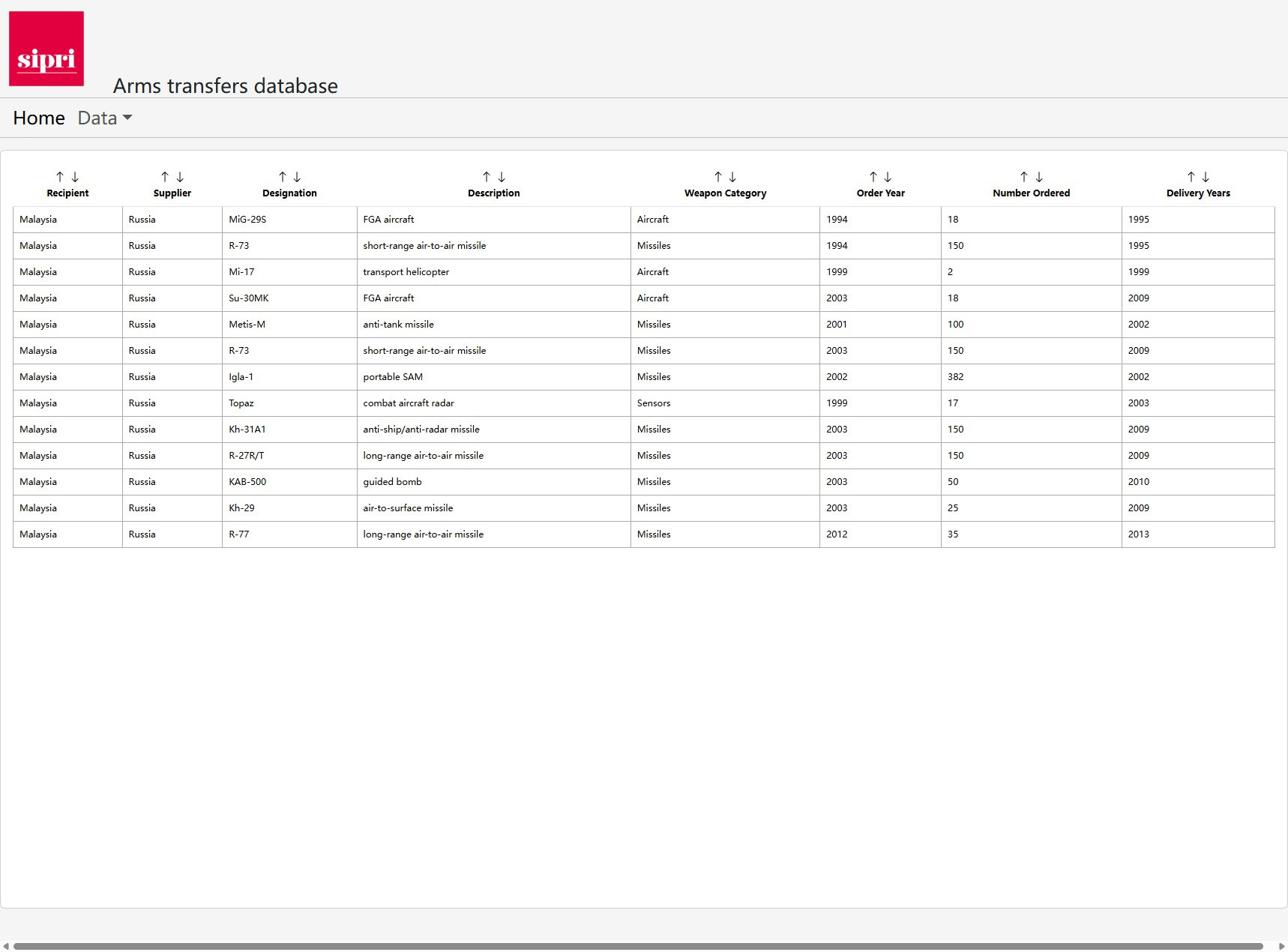Image resolution: width=1288 pixels, height=952 pixels.
Task: Sort Weapon Category ascending arrow
Action: 718,177
